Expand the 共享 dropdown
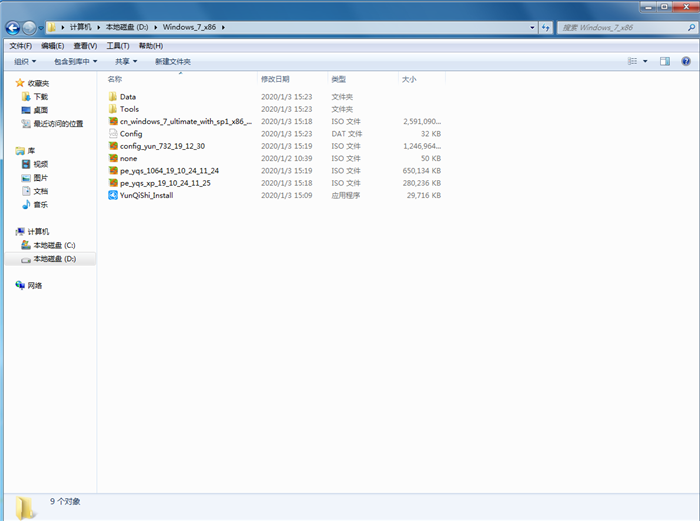This screenshot has height=521, width=700. pyautogui.click(x=126, y=62)
